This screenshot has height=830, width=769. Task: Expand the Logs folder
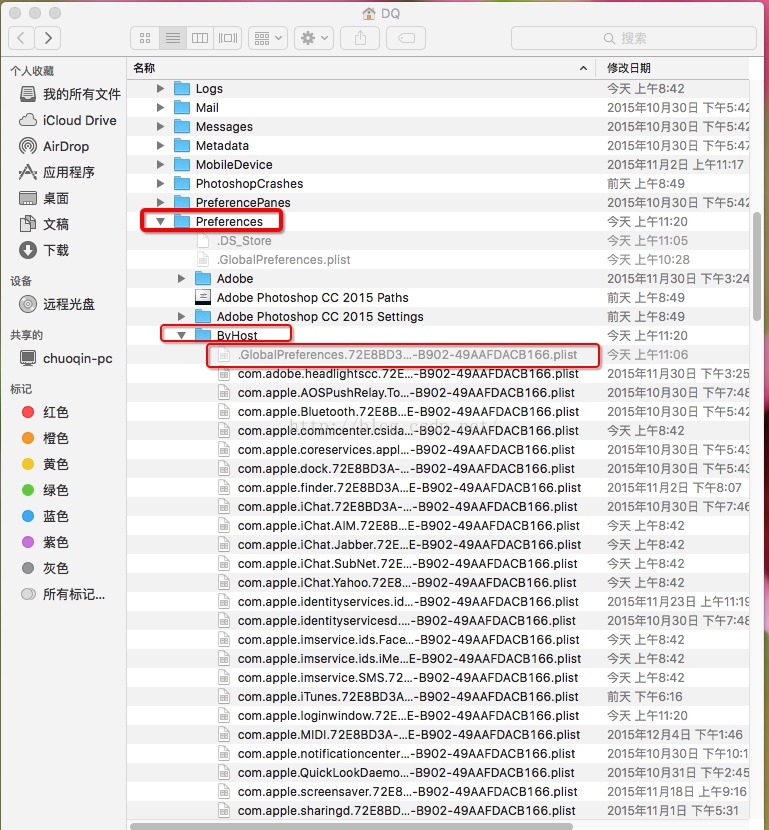[x=160, y=88]
